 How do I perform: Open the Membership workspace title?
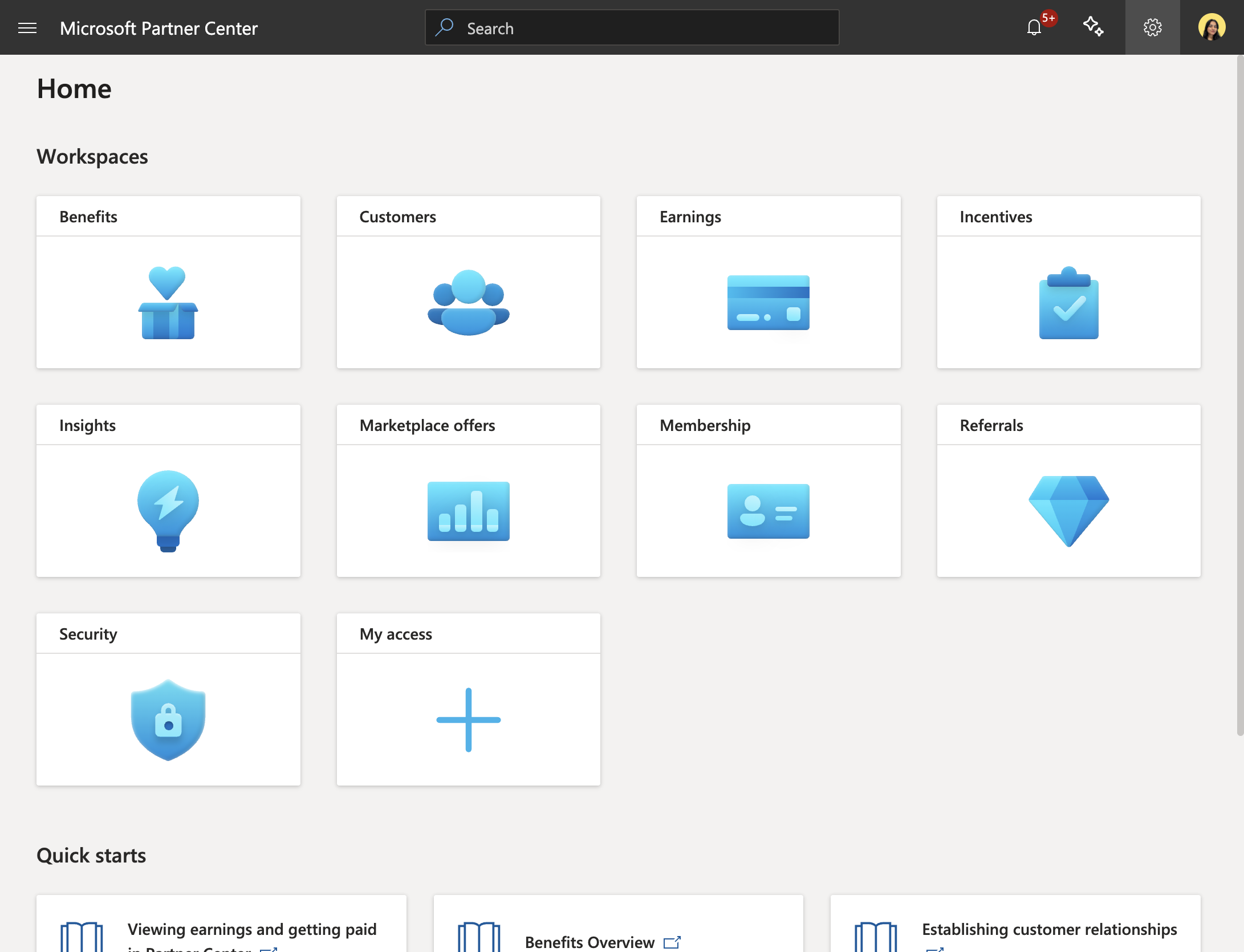coord(705,425)
